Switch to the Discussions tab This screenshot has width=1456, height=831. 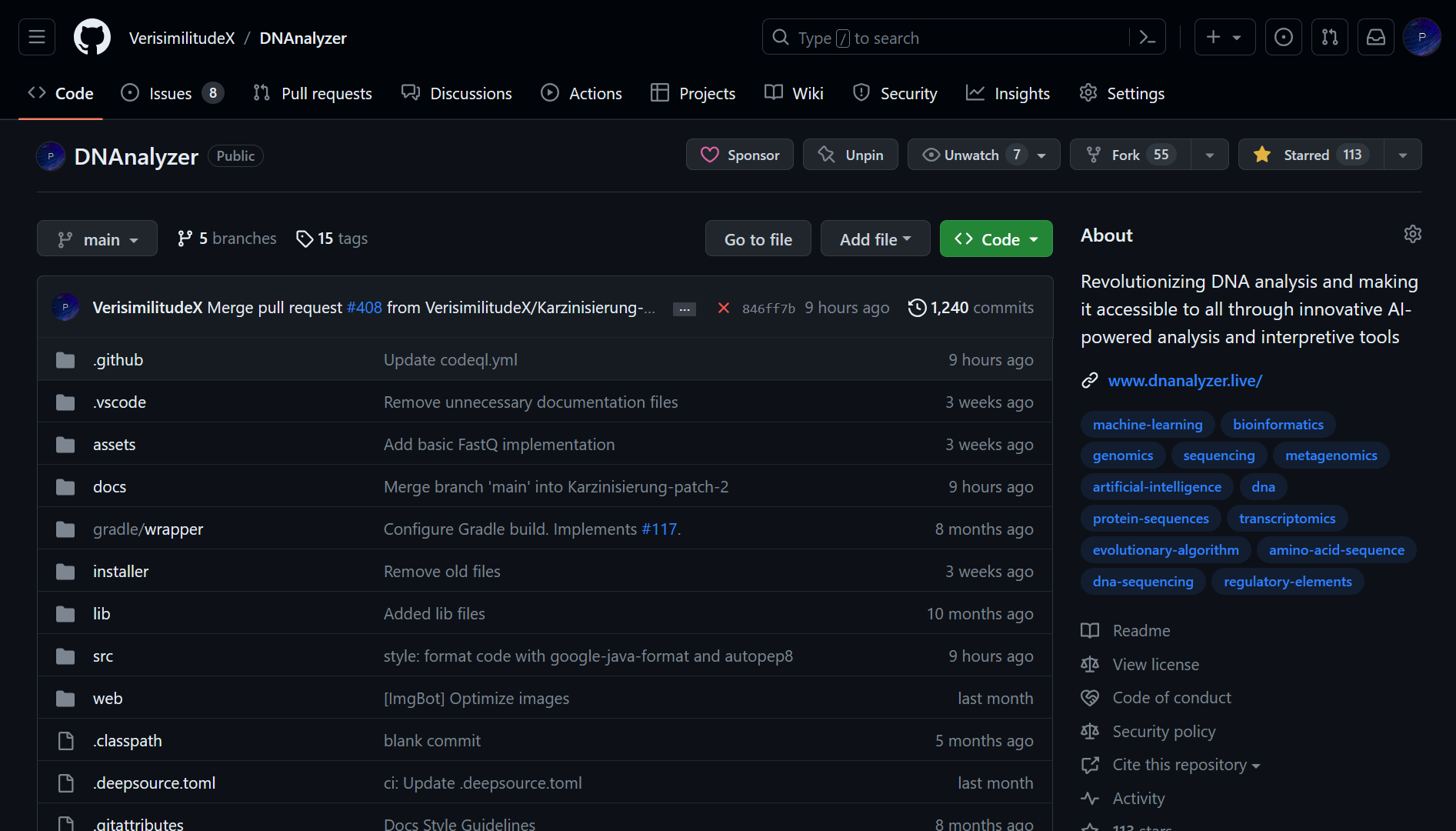[x=457, y=93]
